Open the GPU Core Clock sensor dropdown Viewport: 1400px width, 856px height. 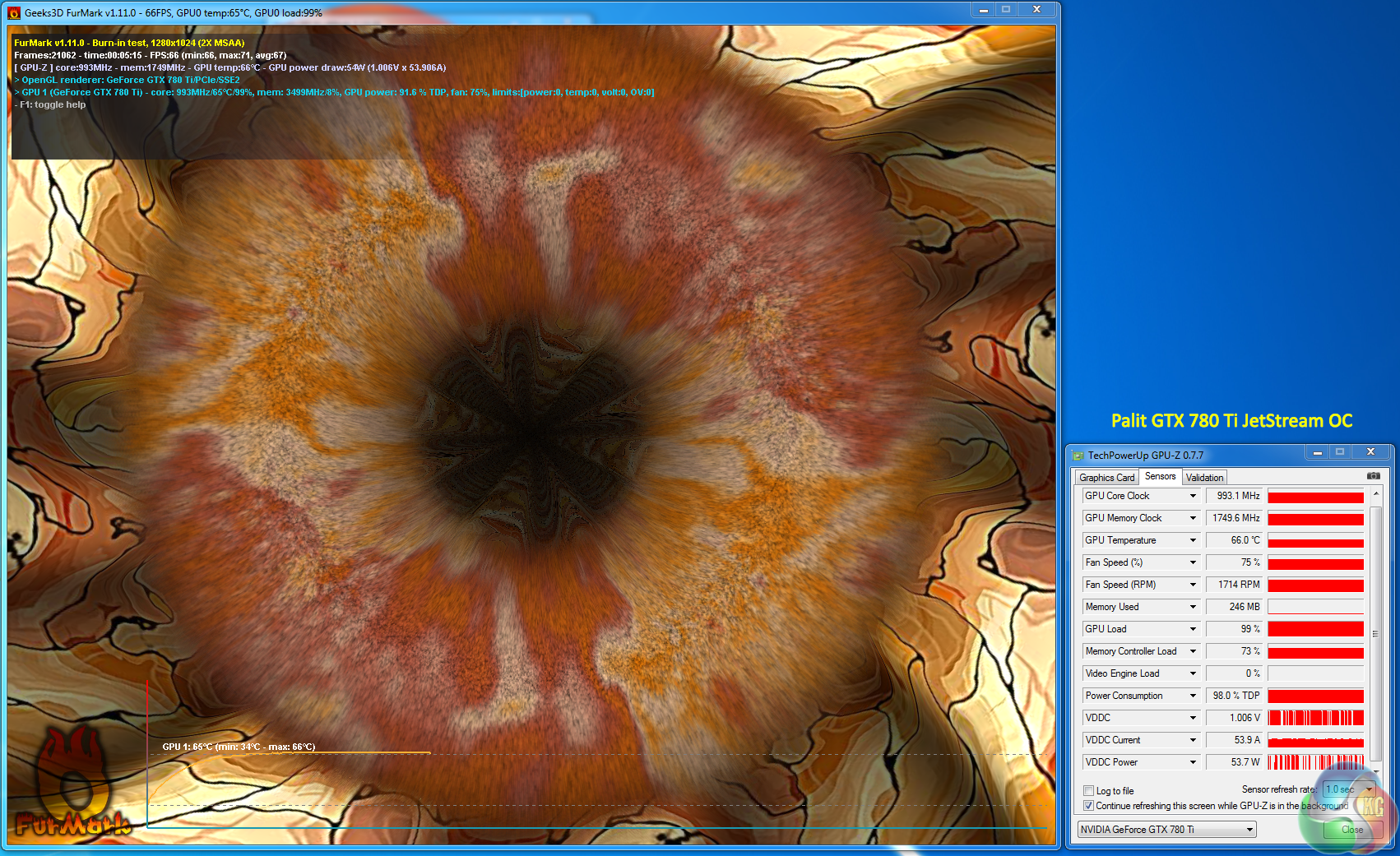1193,496
